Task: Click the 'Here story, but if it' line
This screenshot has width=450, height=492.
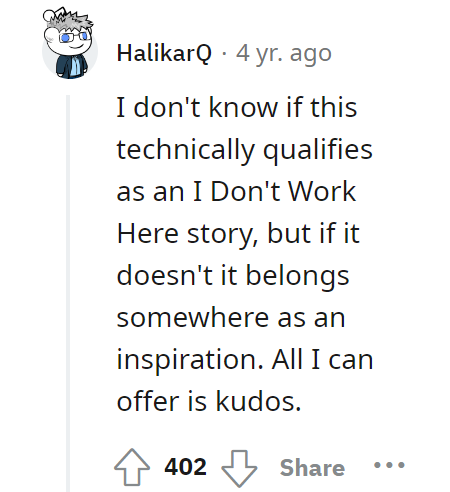Action: 238,234
